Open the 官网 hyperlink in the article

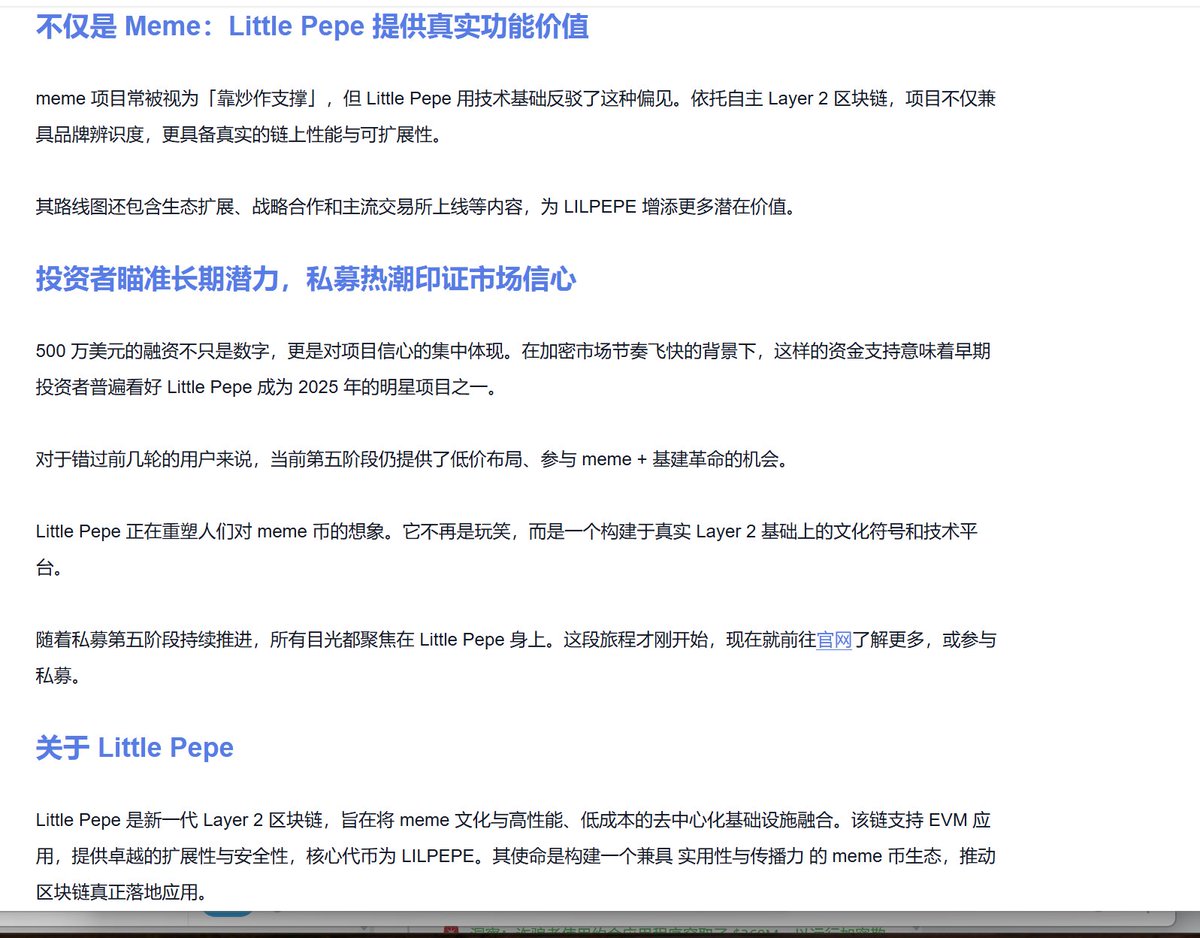834,640
